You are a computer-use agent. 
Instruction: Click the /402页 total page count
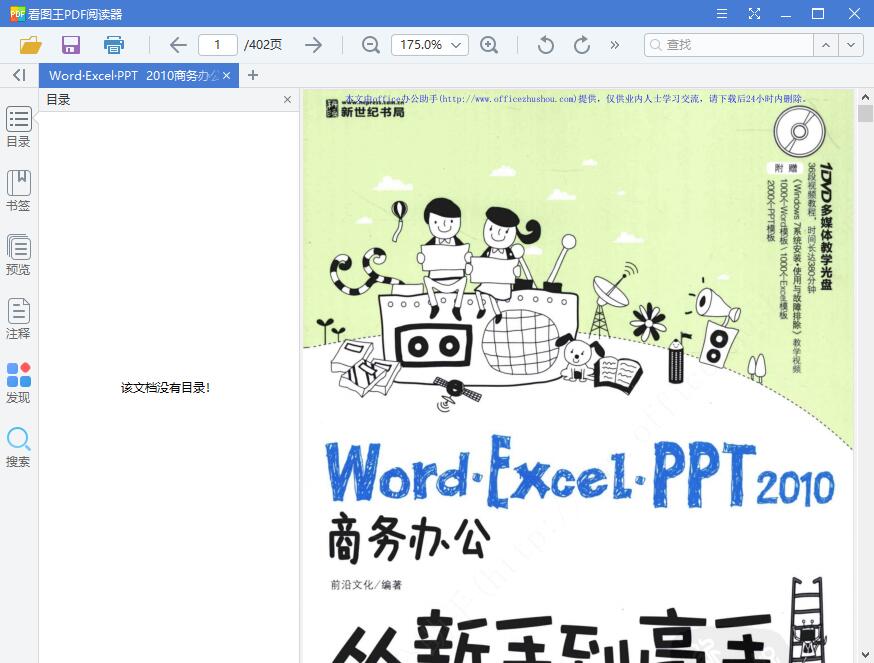263,45
